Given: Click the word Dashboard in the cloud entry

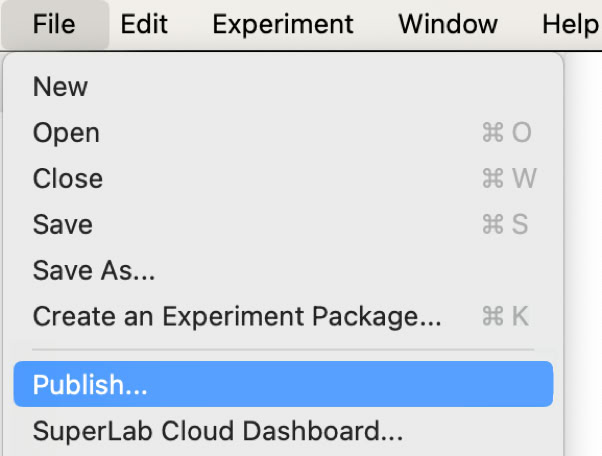Looking at the screenshot, I should (331, 432).
